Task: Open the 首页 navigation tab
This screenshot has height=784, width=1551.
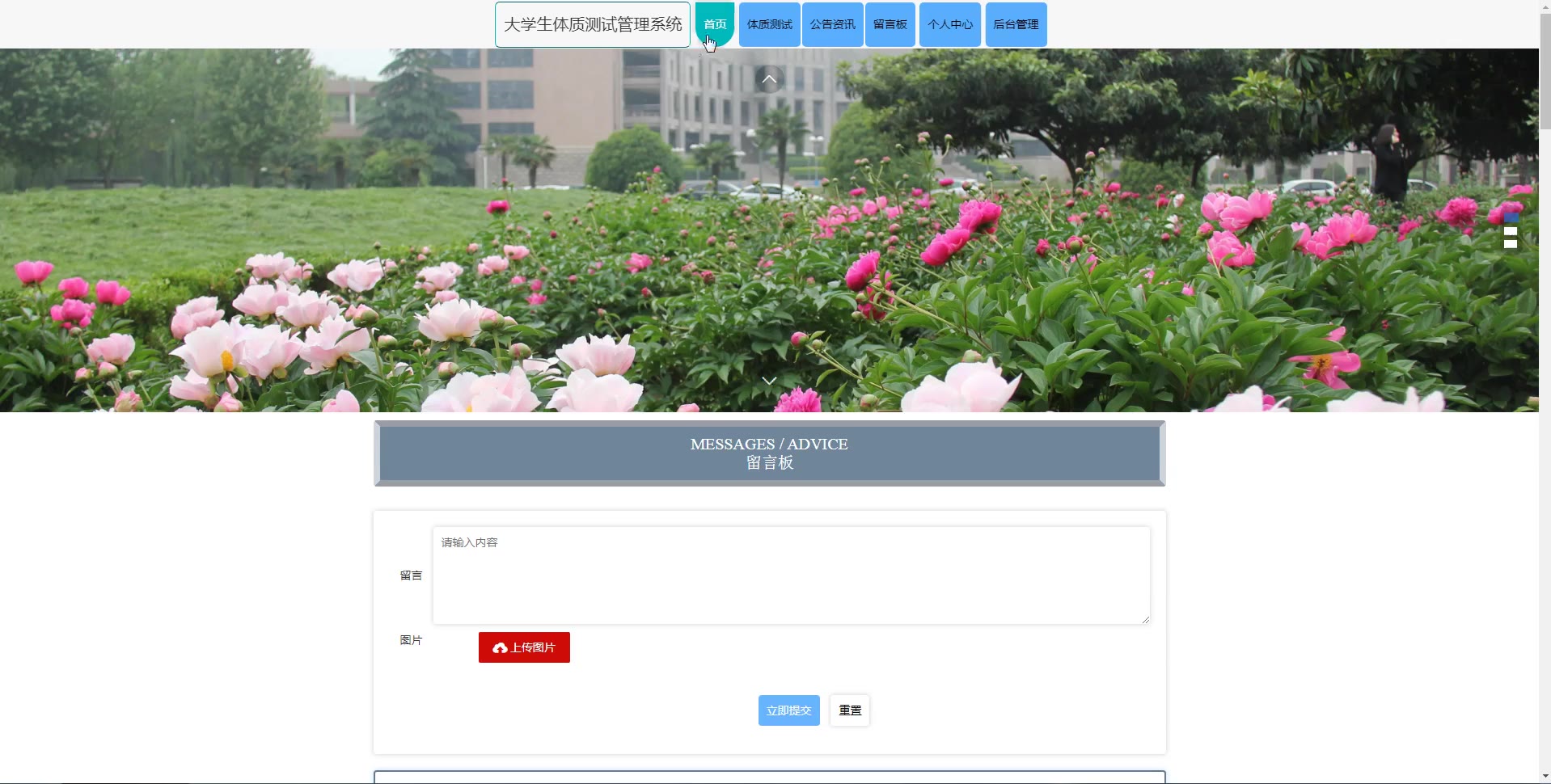Action: pos(715,24)
